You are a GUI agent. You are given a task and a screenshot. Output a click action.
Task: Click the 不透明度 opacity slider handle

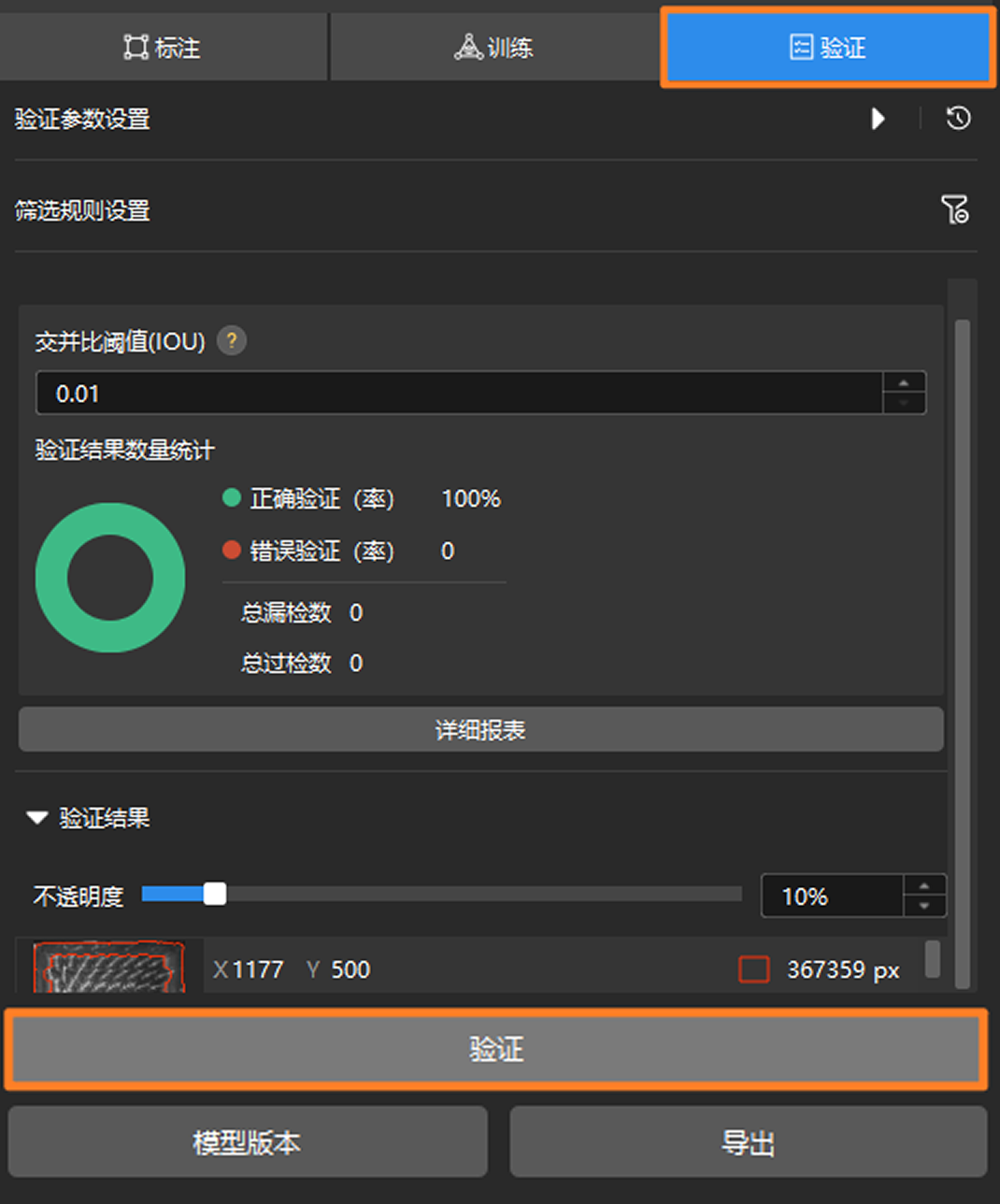pyautogui.click(x=215, y=894)
